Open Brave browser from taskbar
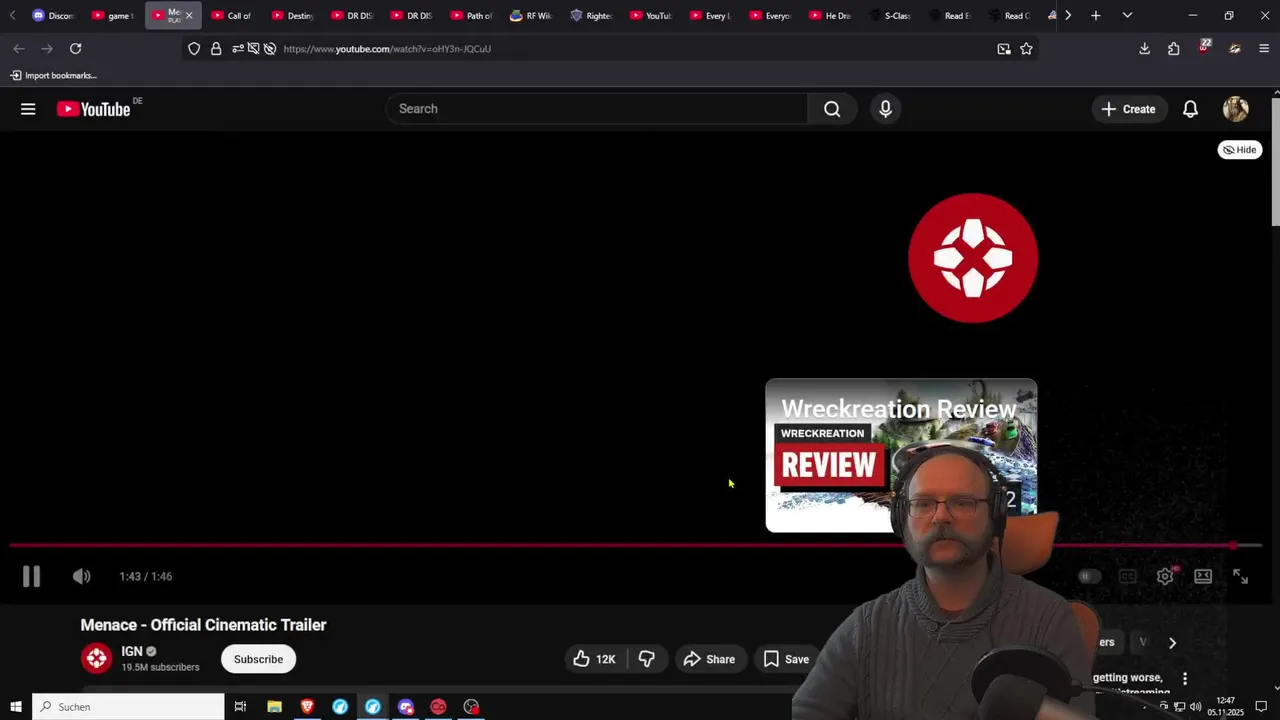Screen dimensions: 1280x720 pyautogui.click(x=307, y=707)
